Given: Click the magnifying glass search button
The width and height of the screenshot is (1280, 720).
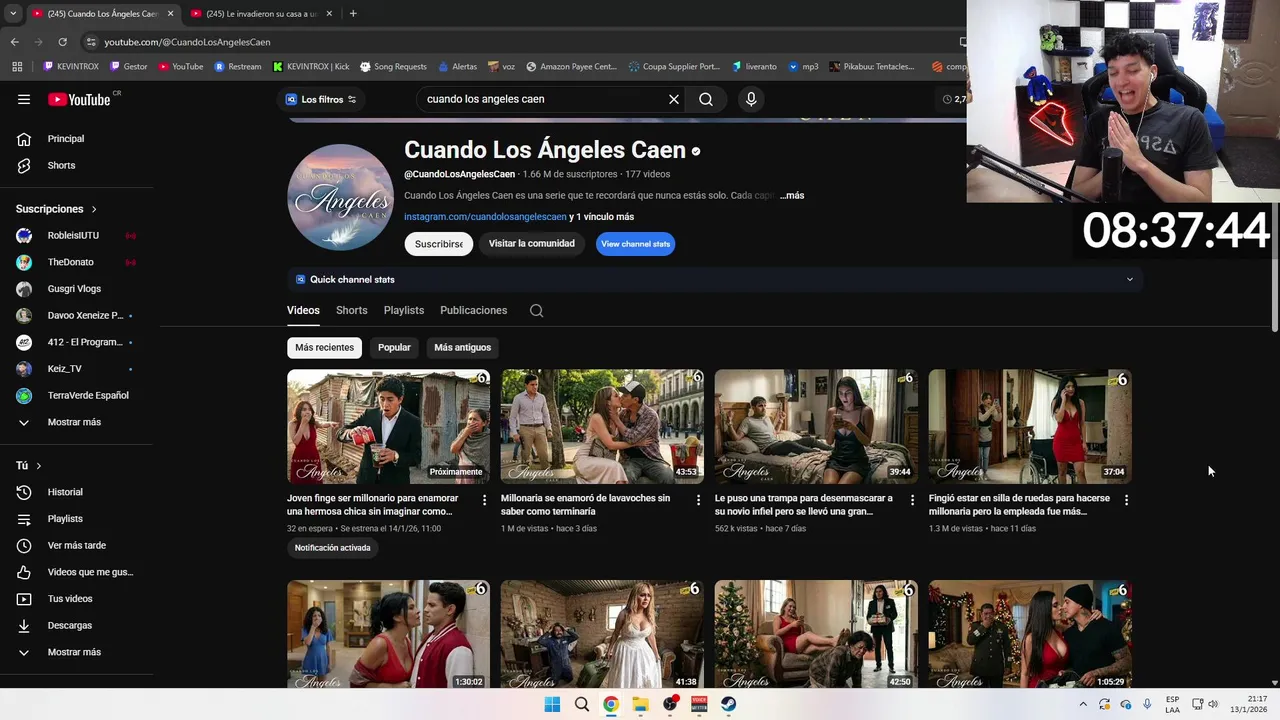Looking at the screenshot, I should [x=706, y=99].
